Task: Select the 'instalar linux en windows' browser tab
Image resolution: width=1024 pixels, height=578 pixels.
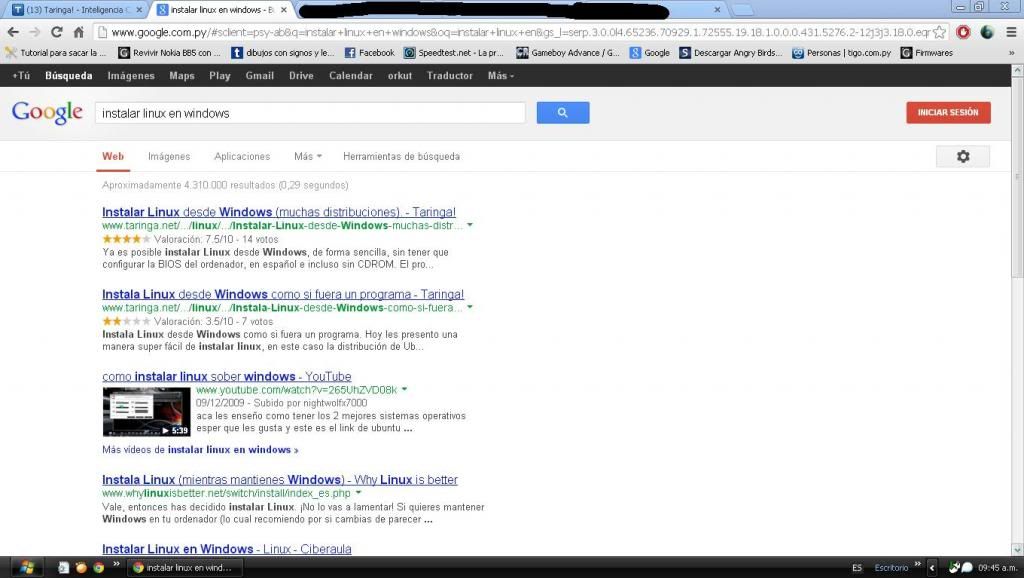Action: 221,10
